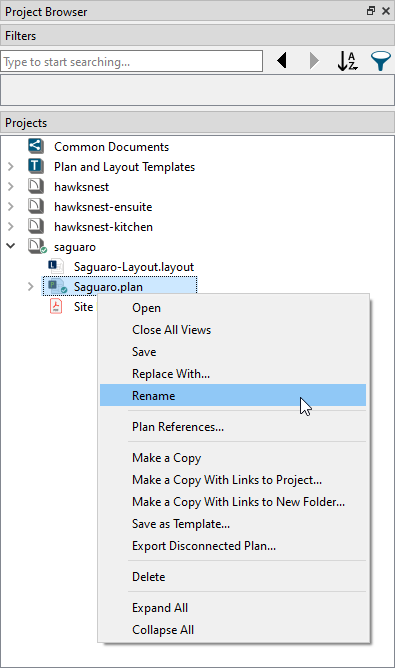
Task: Choose Replace With... menu entry
Action: pyautogui.click(x=233, y=374)
